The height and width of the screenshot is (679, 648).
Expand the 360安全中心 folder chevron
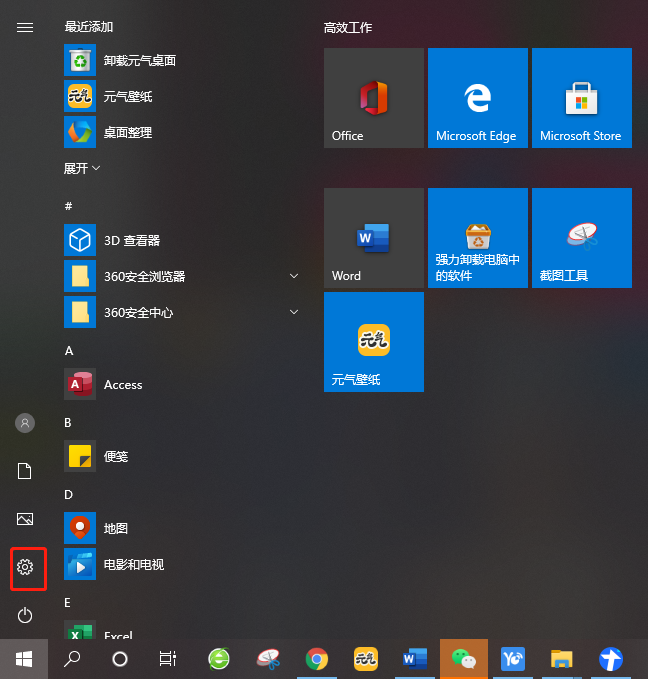(294, 312)
